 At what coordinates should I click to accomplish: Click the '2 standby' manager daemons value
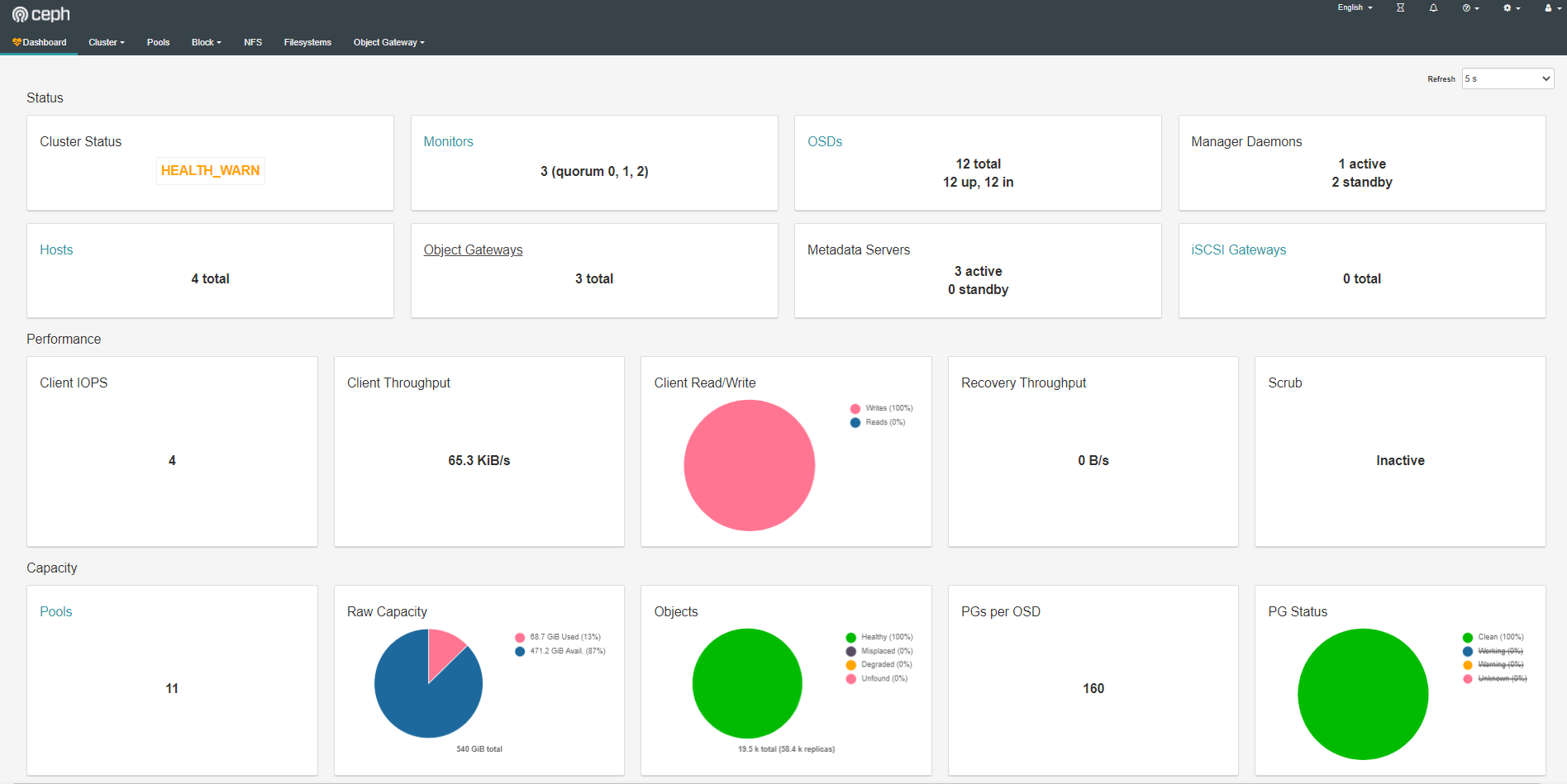pos(1362,182)
